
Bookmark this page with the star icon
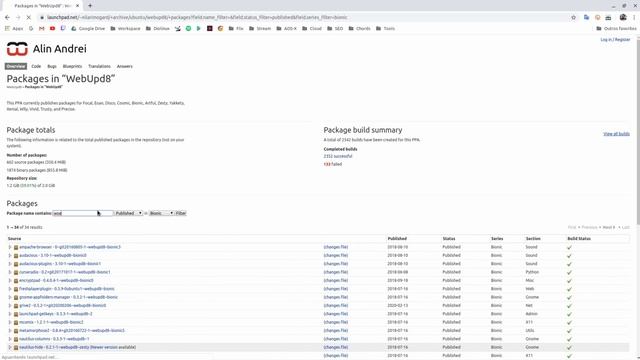(x=573, y=18)
